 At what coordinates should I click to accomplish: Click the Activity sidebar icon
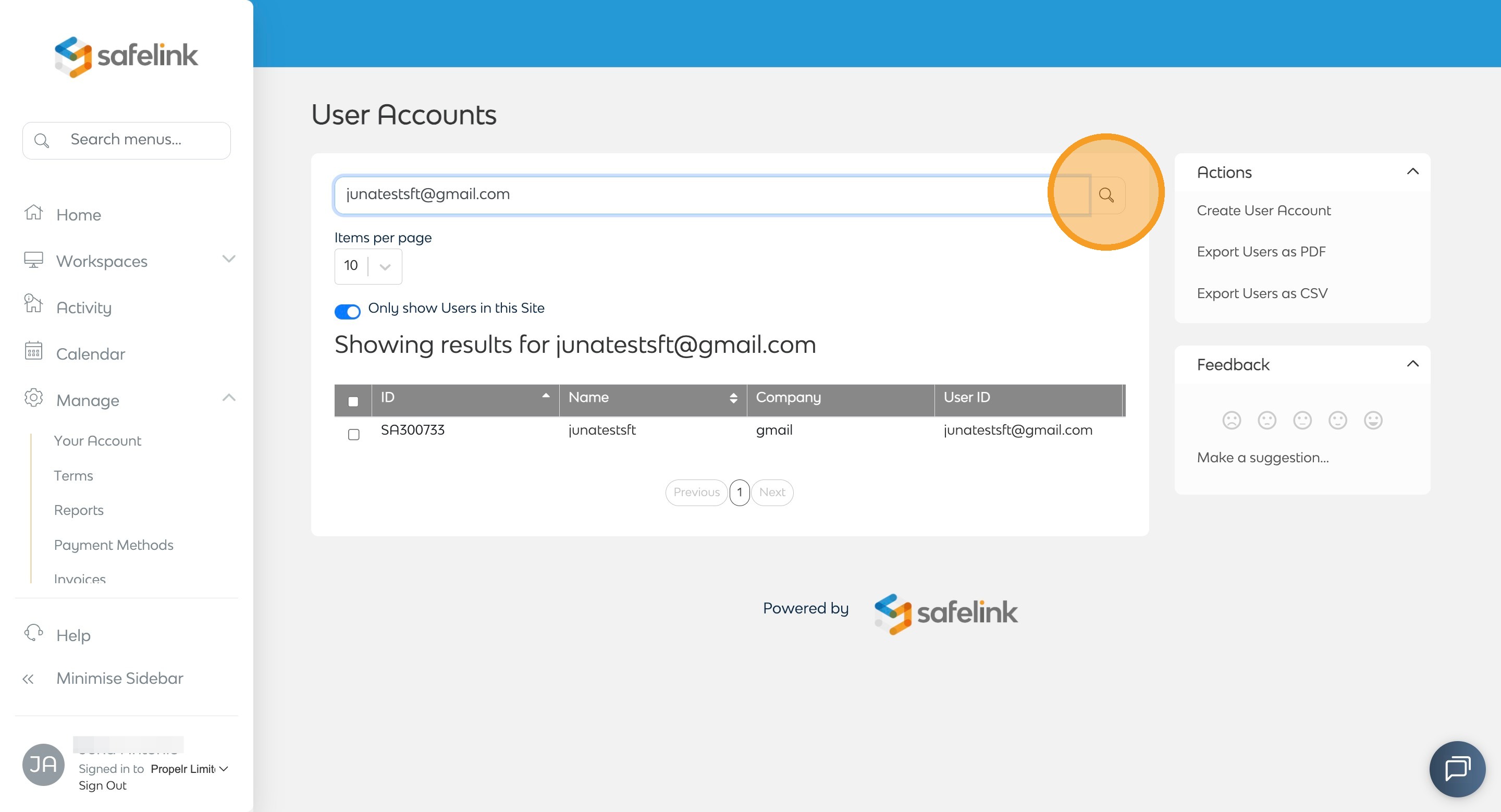(34, 305)
